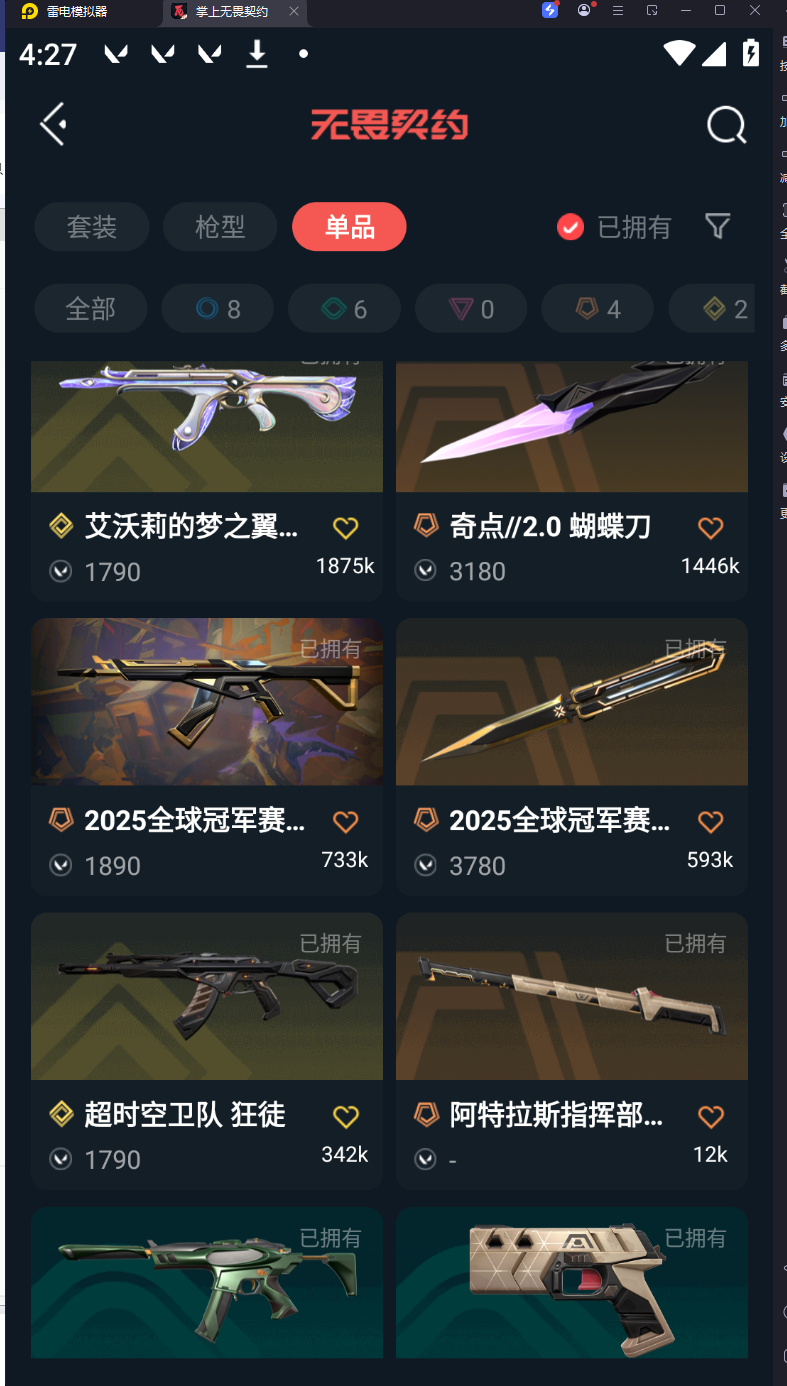Select orange pentagon tier filter 4
Image resolution: width=787 pixels, height=1386 pixels.
pyautogui.click(x=598, y=309)
